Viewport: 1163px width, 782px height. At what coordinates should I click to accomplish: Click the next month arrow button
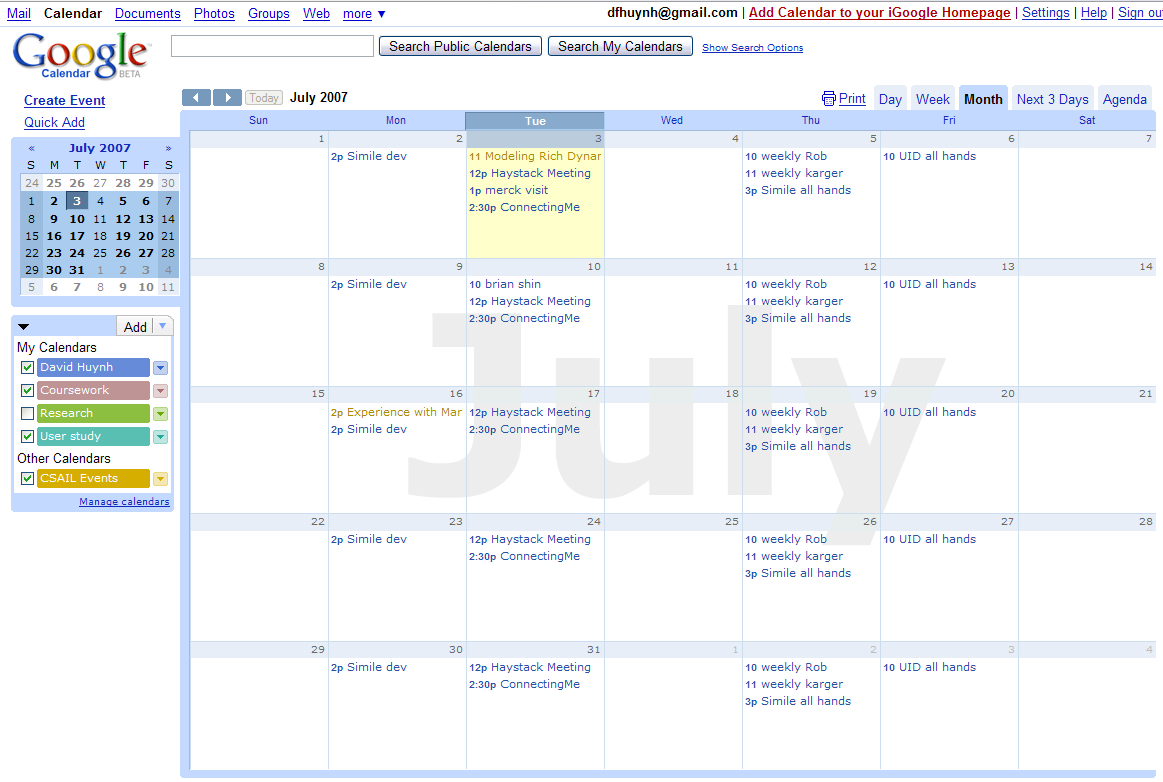pyautogui.click(x=227, y=97)
